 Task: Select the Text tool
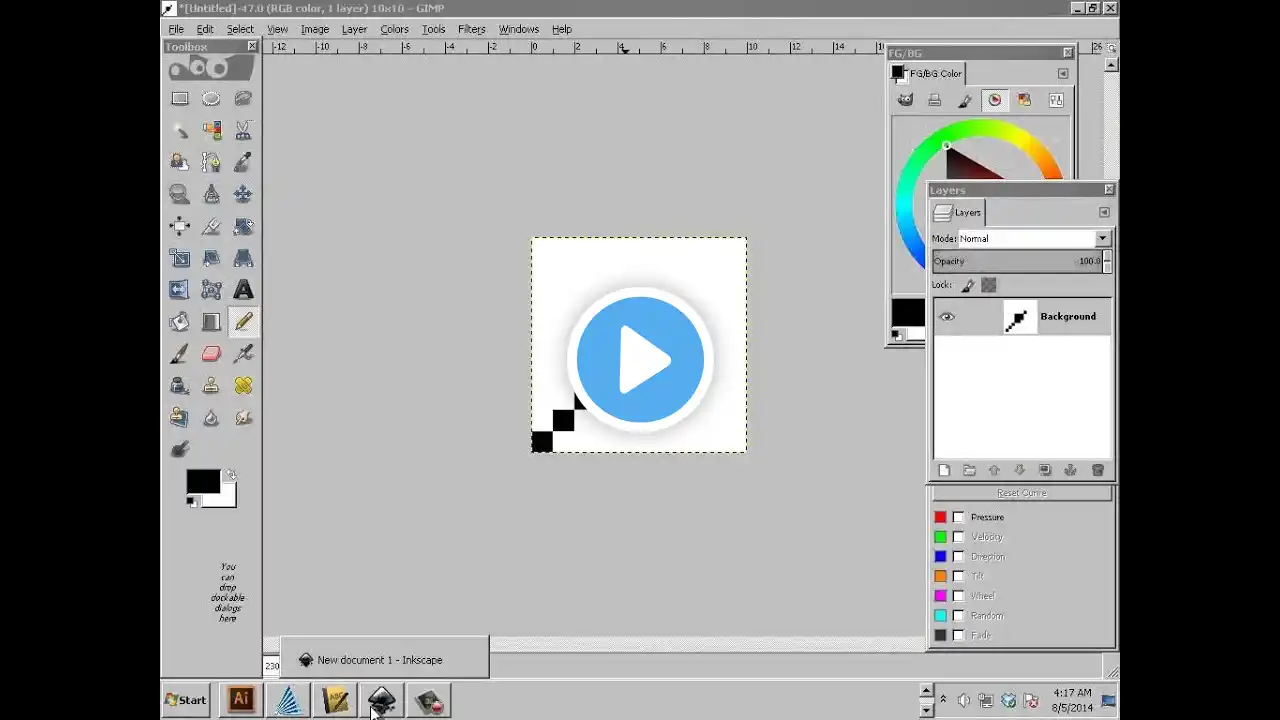tap(243, 290)
